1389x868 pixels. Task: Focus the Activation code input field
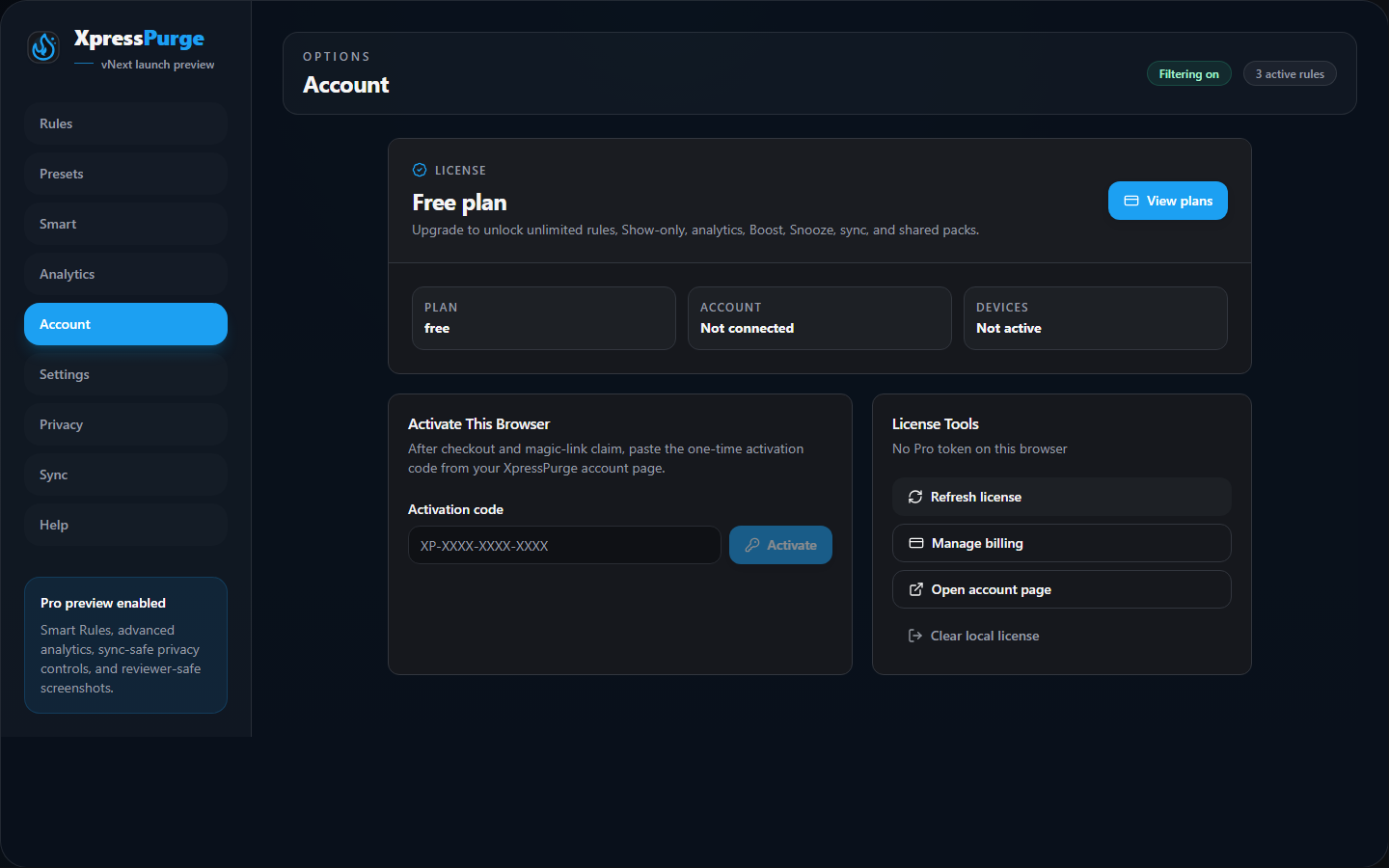point(564,545)
